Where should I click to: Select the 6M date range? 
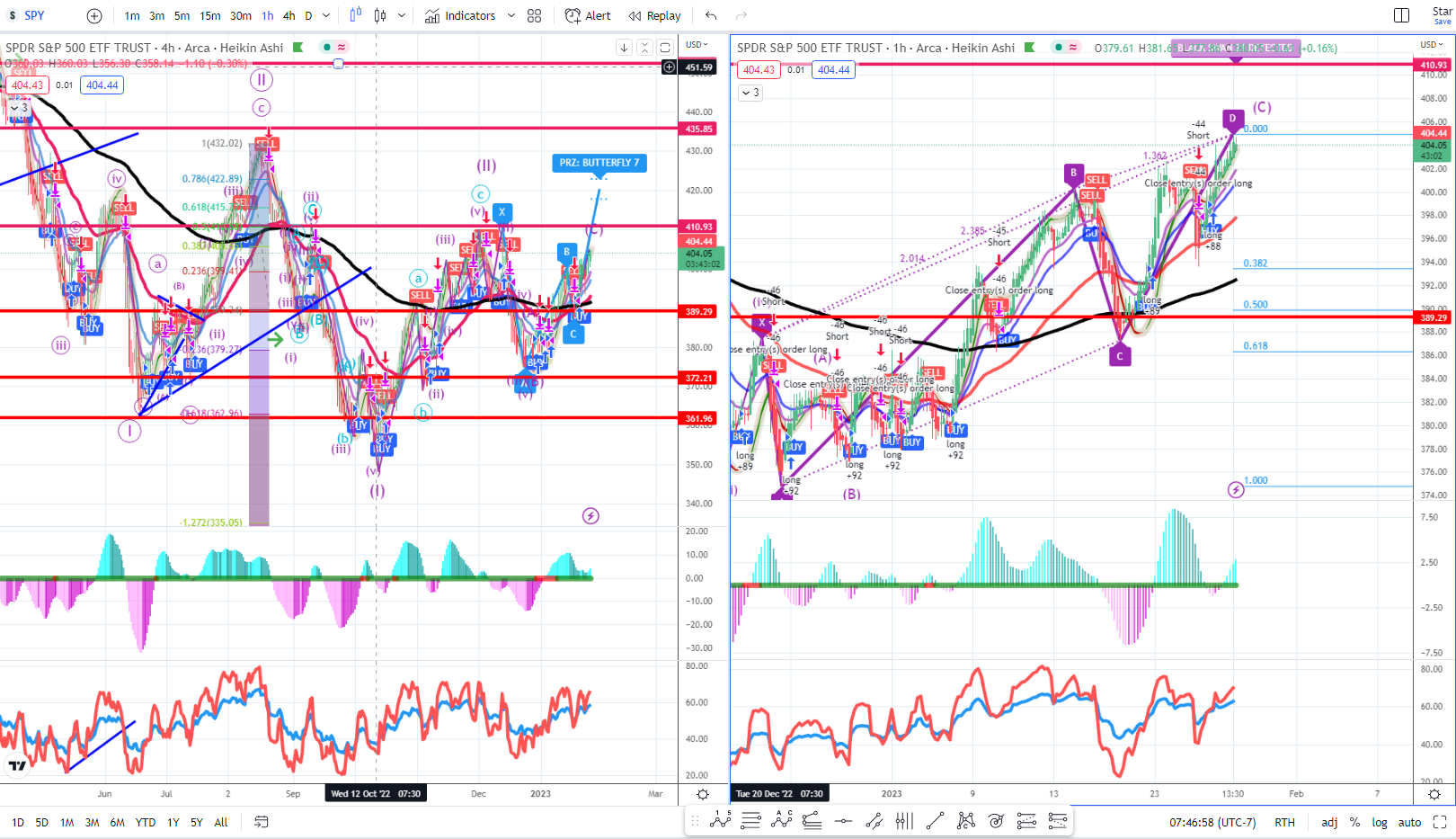(x=117, y=822)
